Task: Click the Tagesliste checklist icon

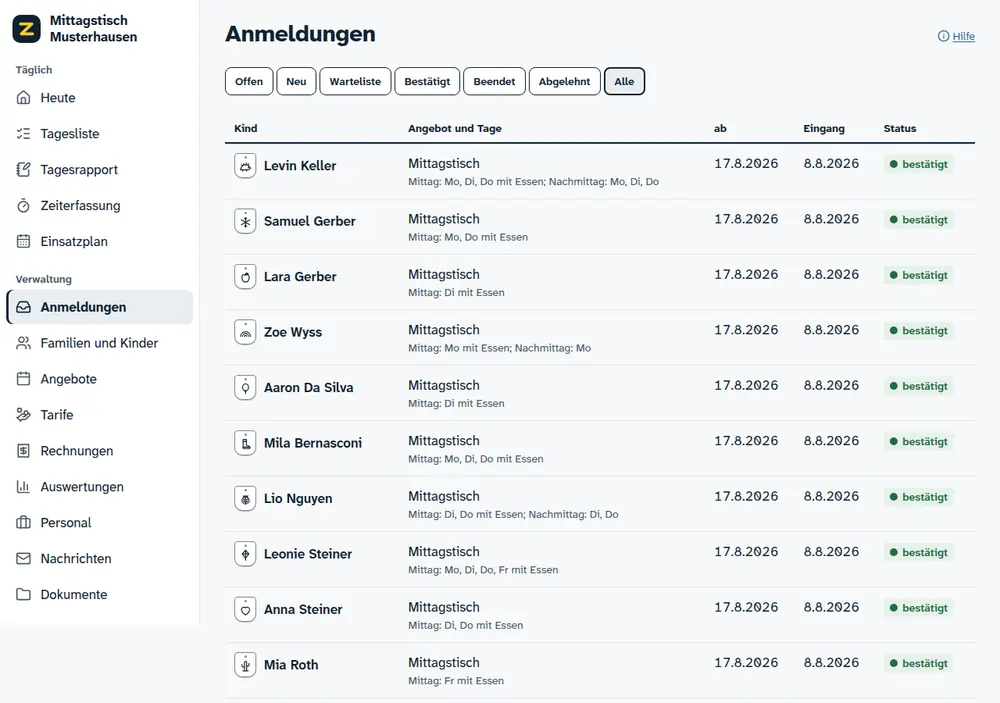Action: (24, 133)
